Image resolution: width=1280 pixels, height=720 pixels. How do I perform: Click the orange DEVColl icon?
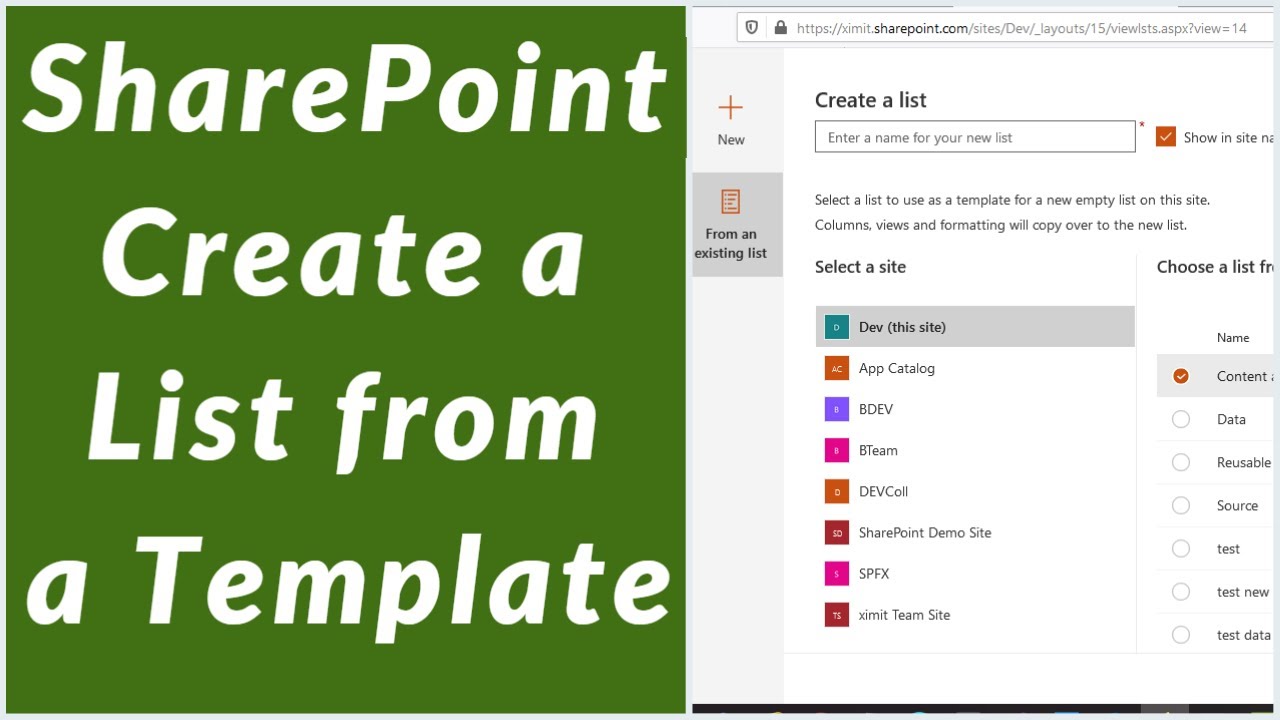[837, 491]
